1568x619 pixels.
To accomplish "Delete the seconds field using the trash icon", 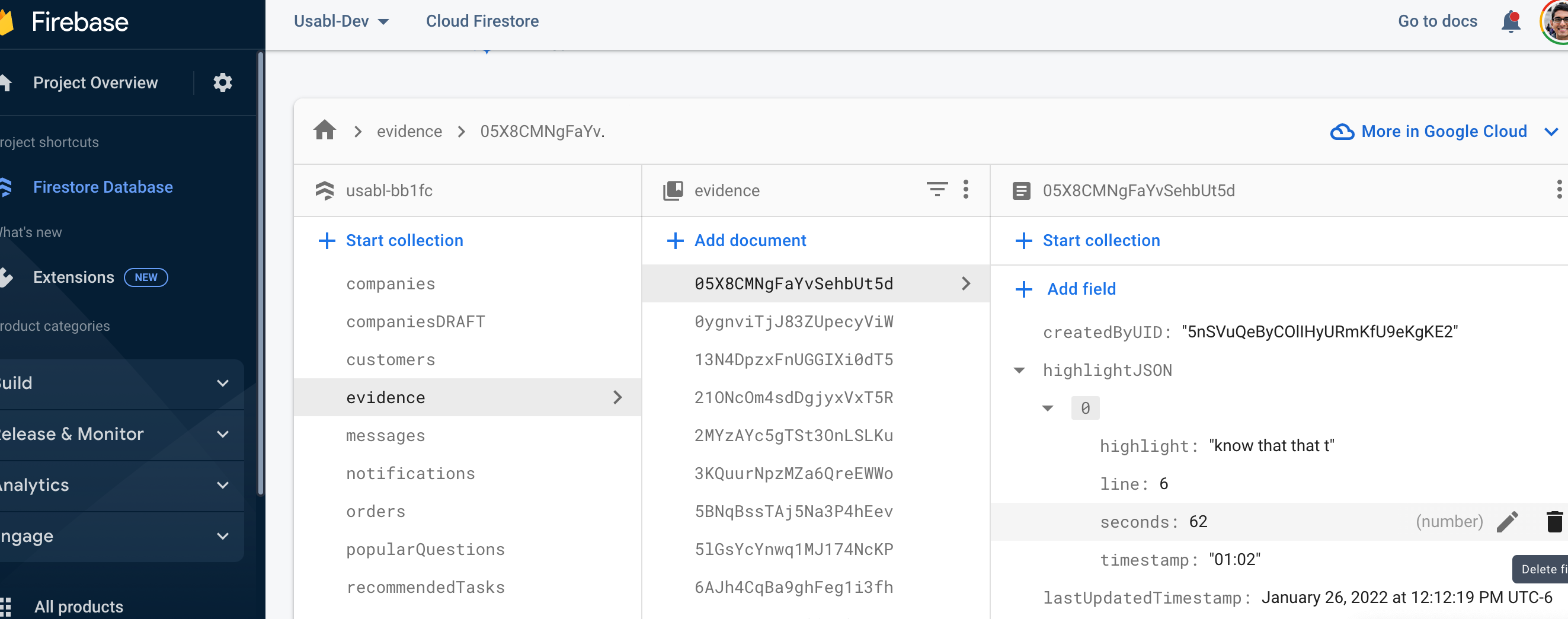I will [x=1554, y=522].
